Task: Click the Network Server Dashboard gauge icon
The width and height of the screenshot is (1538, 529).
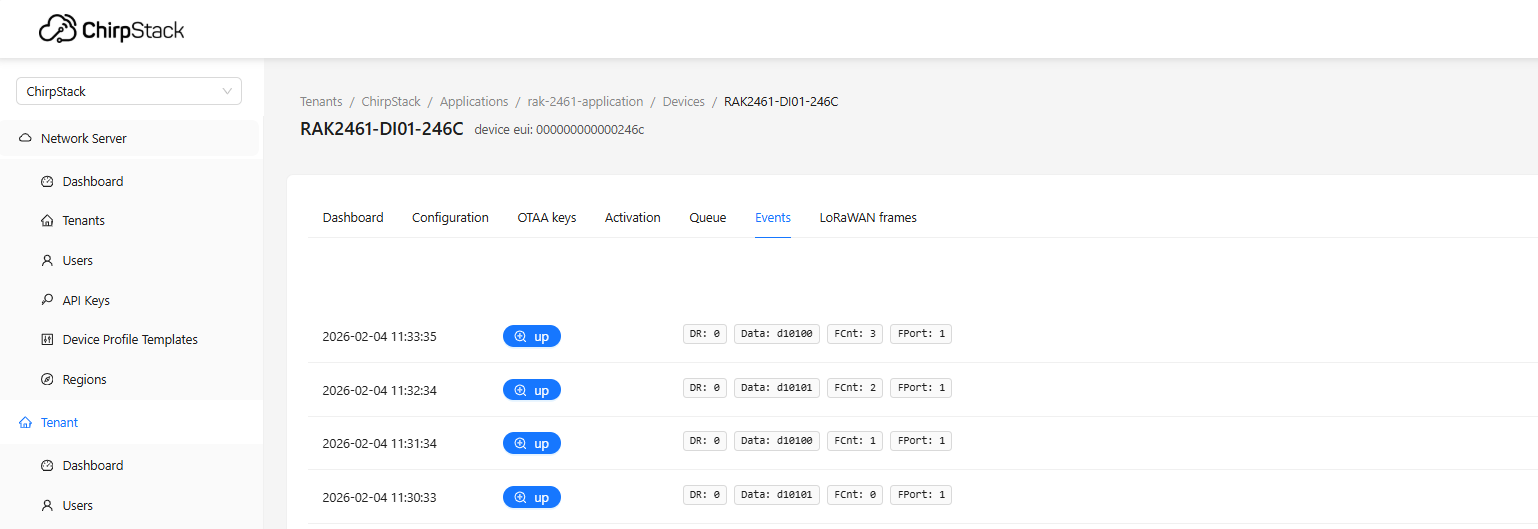Action: click(x=47, y=182)
